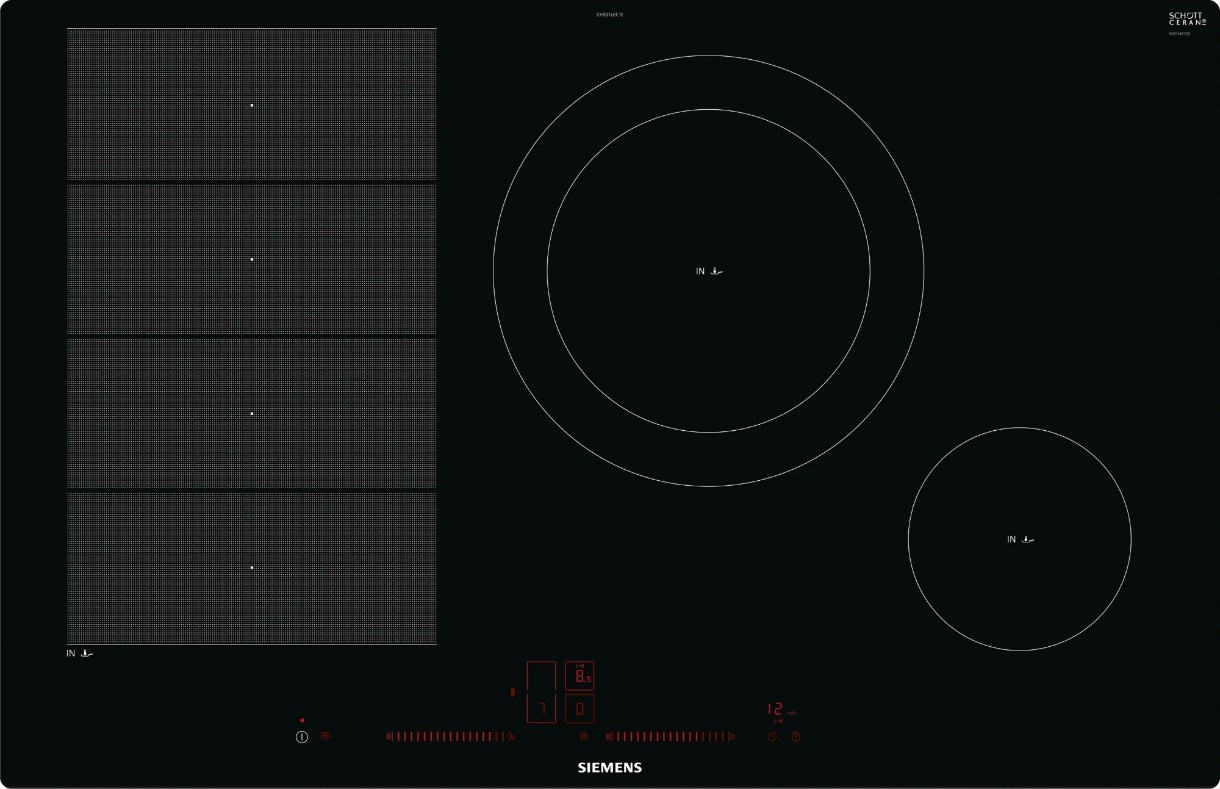This screenshot has height=789, width=1220.
Task: Tap the center dot of the second flex segment
Action: (x=252, y=259)
